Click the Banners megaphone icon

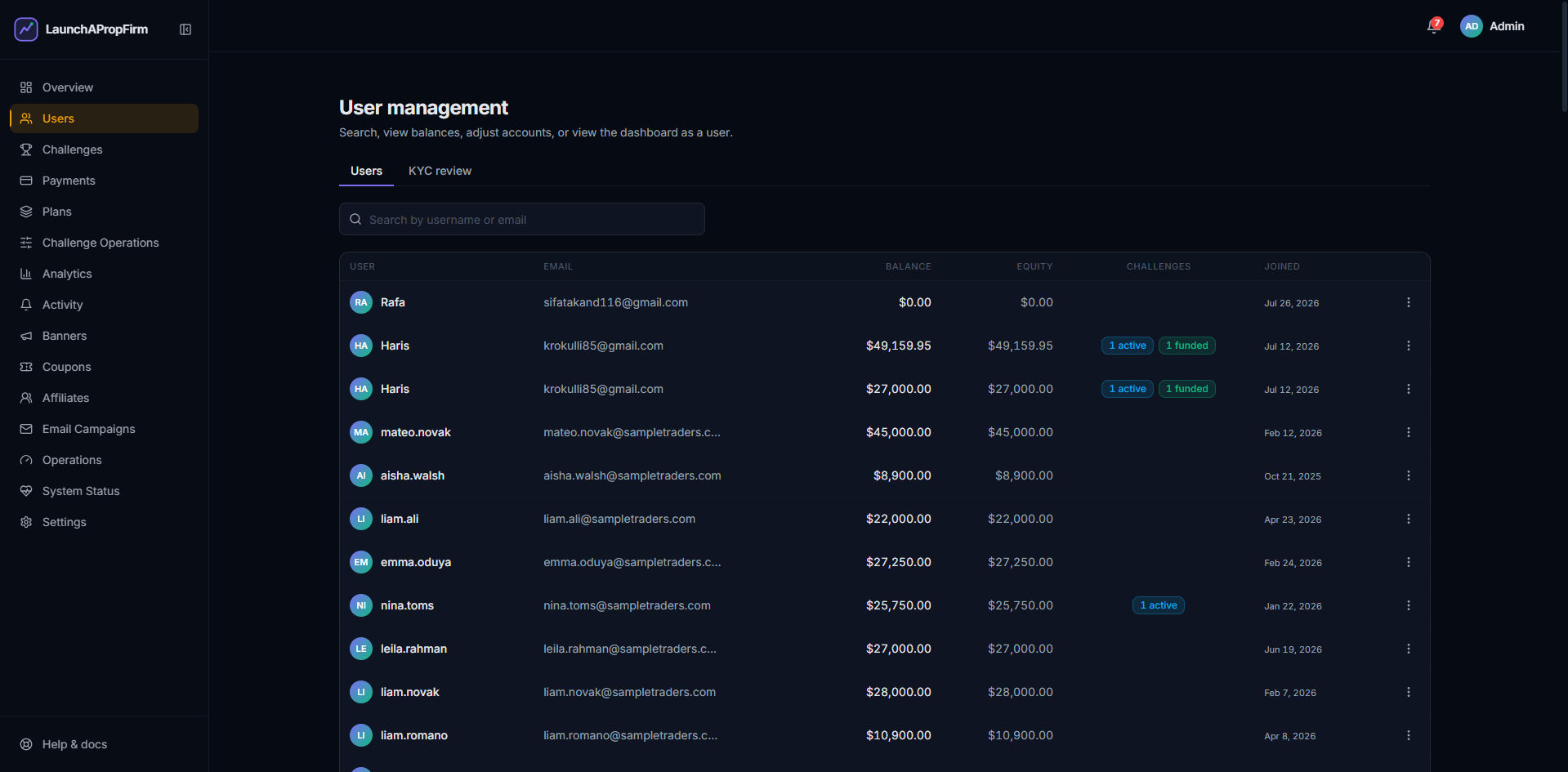(x=26, y=336)
